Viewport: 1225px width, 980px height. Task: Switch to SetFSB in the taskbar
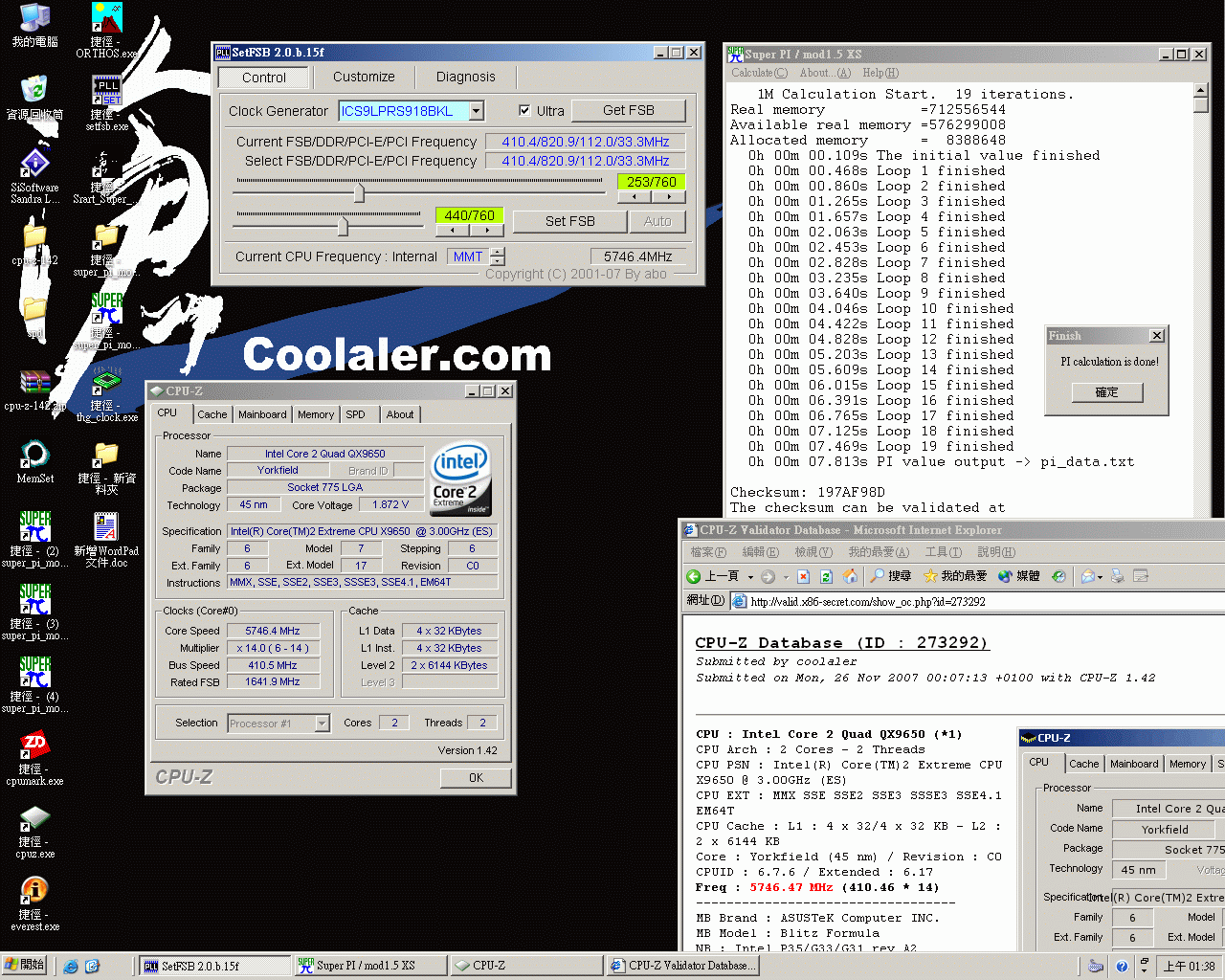213,967
